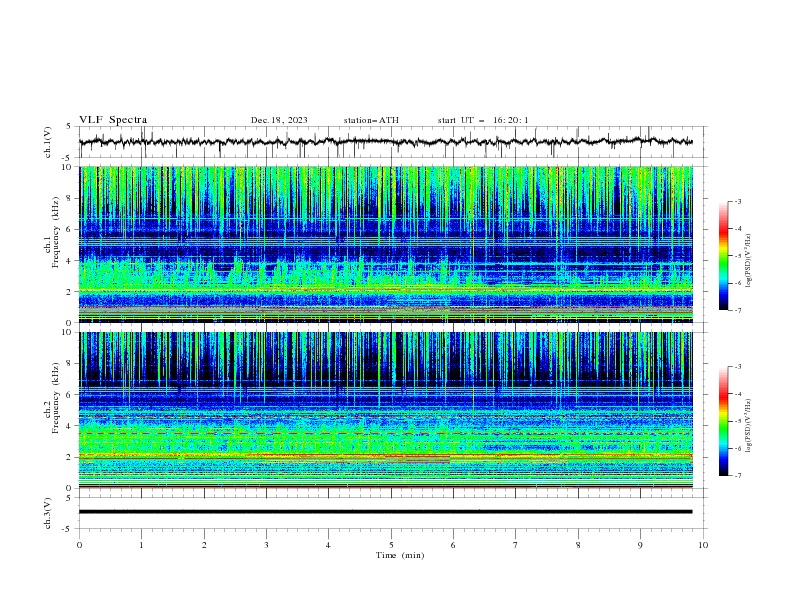
Task: Click the time axis tick label "9"
Action: pos(640,545)
